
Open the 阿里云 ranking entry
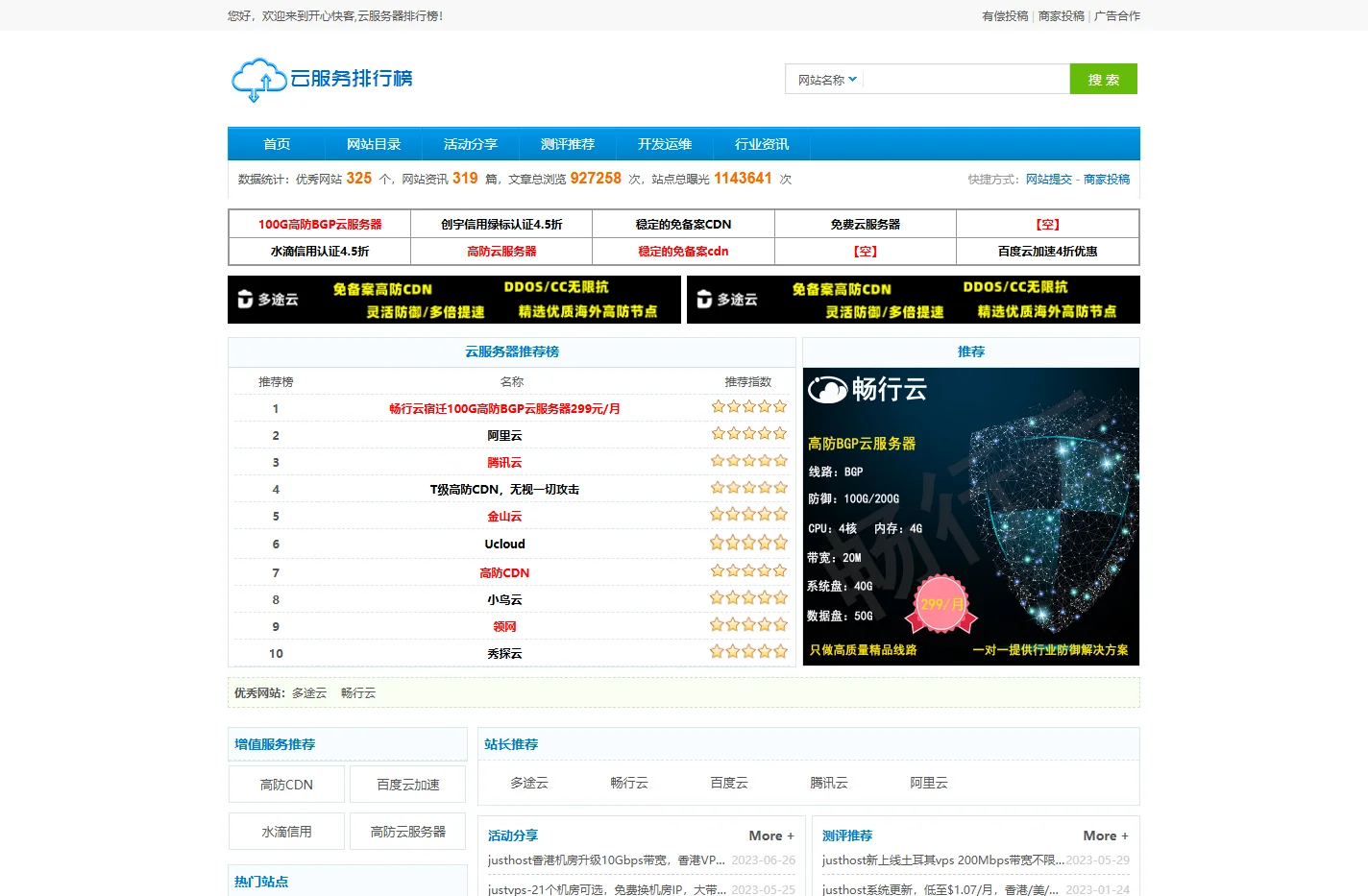[x=504, y=435]
